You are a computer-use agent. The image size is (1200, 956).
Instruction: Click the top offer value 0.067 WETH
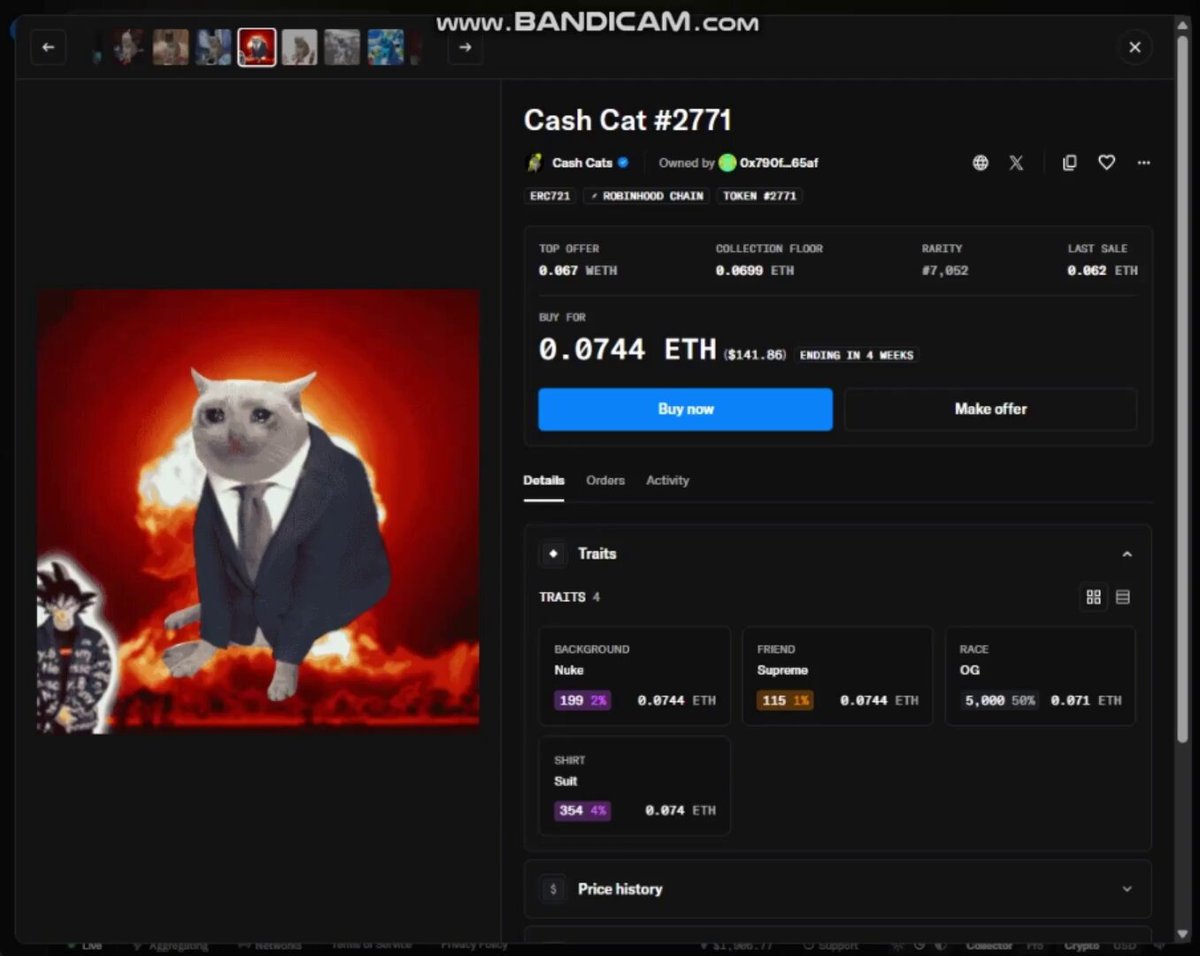pos(578,271)
